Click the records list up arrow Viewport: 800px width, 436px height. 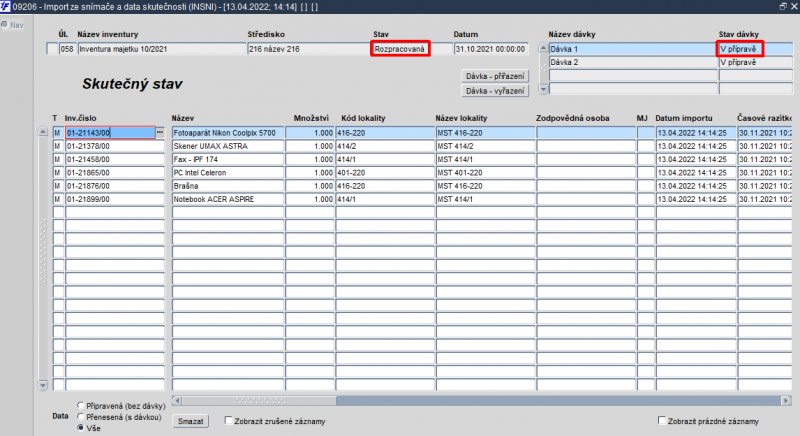[43, 132]
